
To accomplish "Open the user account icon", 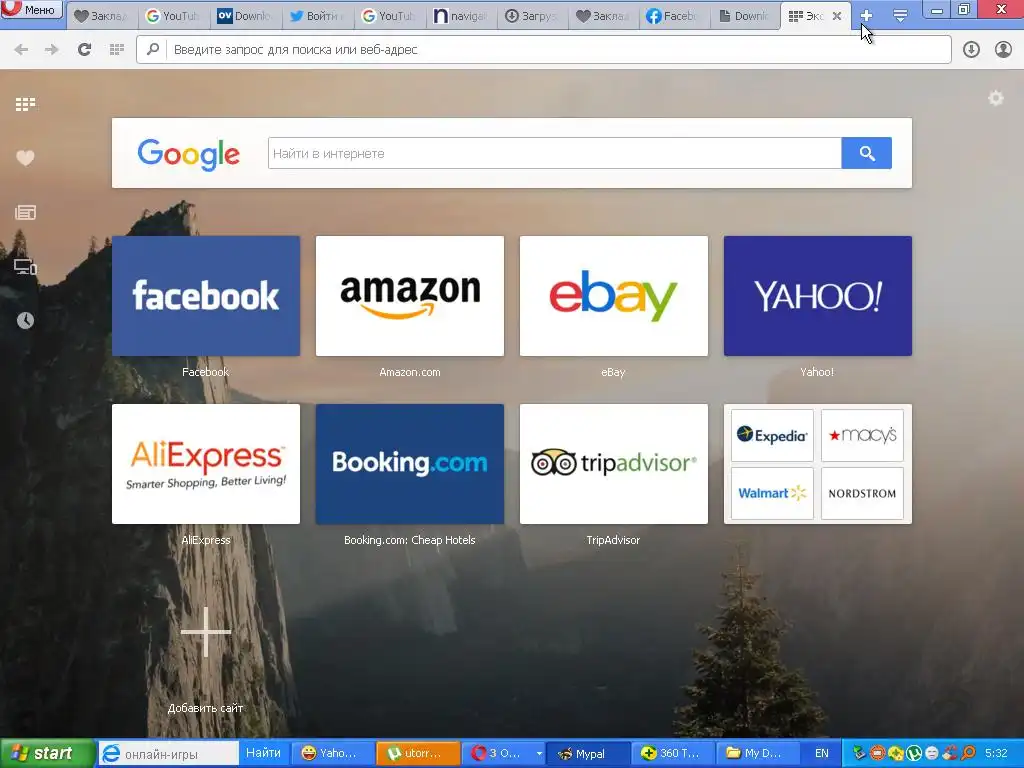I will pyautogui.click(x=1003, y=50).
